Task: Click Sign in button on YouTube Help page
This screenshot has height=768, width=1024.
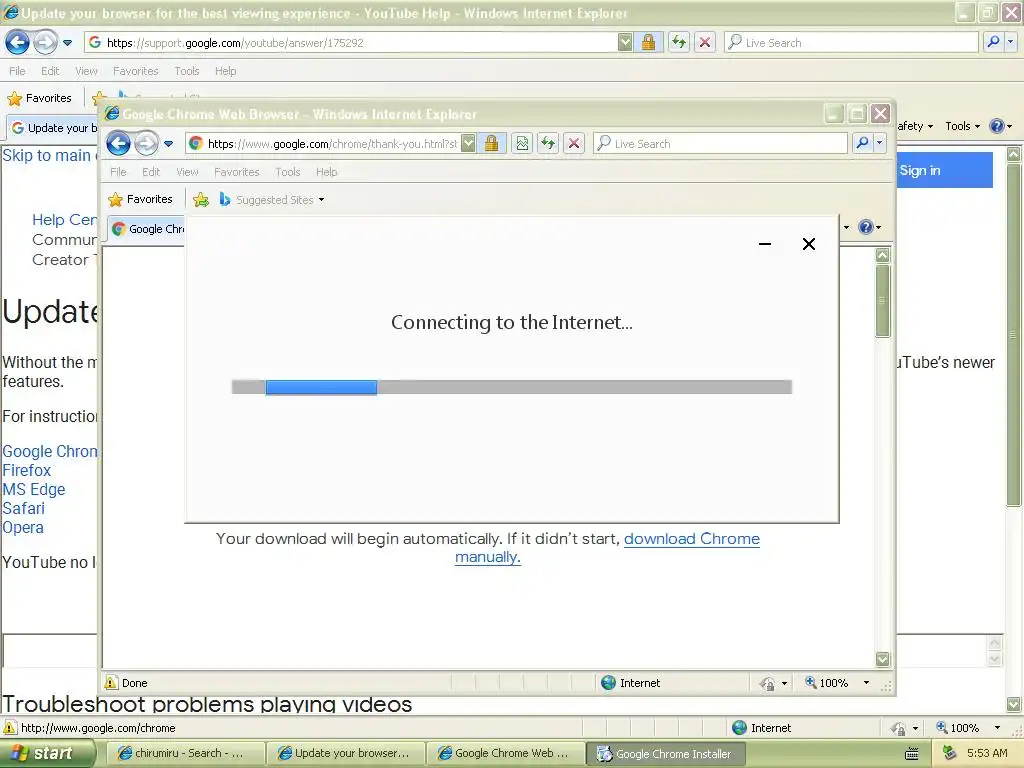Action: tap(944, 170)
